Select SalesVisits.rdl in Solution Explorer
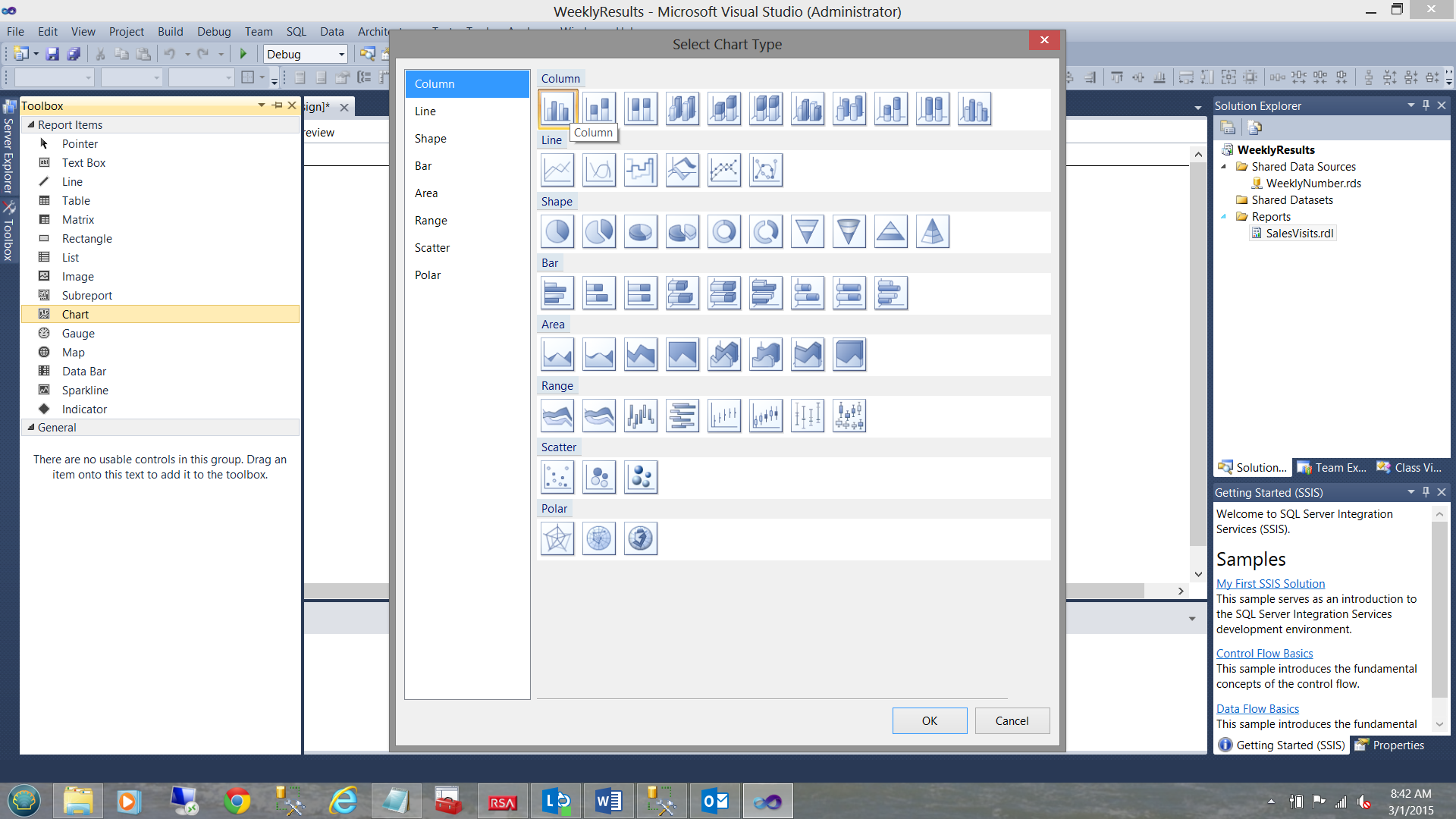This screenshot has height=819, width=1456. click(1299, 234)
